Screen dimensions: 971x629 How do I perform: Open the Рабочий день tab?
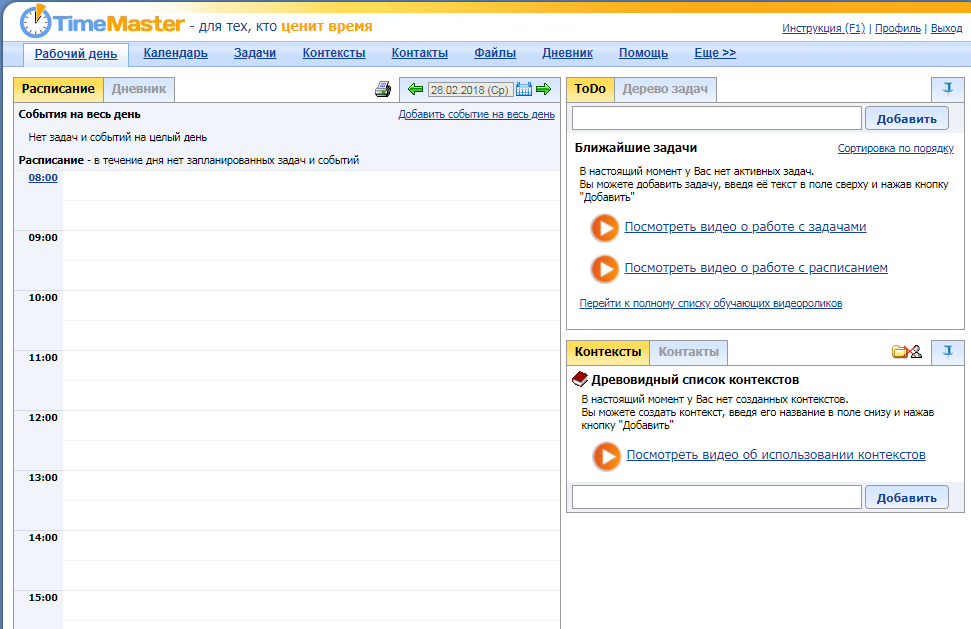76,54
